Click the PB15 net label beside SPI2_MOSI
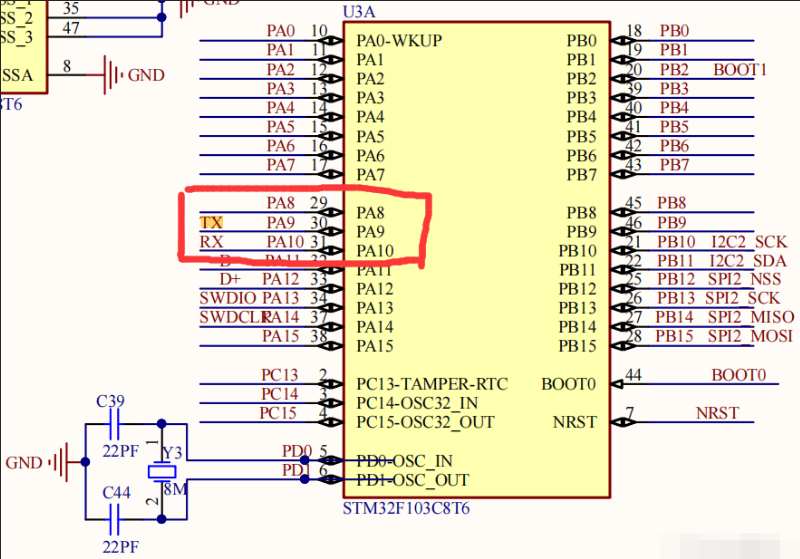Viewport: 800px width, 559px height. [x=674, y=336]
